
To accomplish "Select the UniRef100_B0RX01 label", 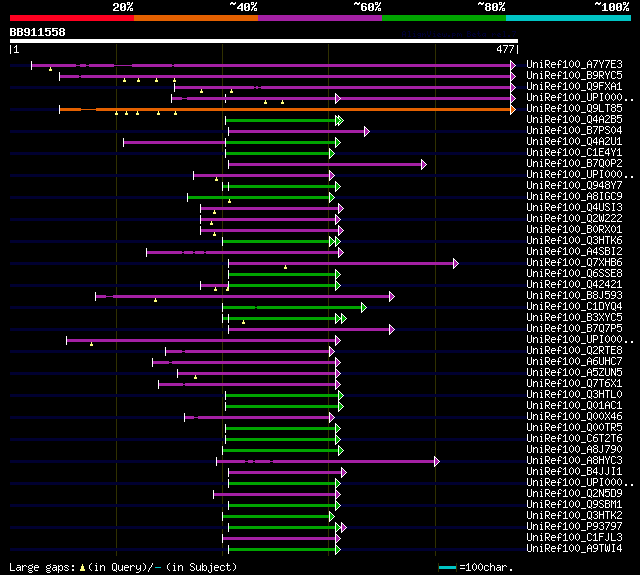I will coord(574,230).
